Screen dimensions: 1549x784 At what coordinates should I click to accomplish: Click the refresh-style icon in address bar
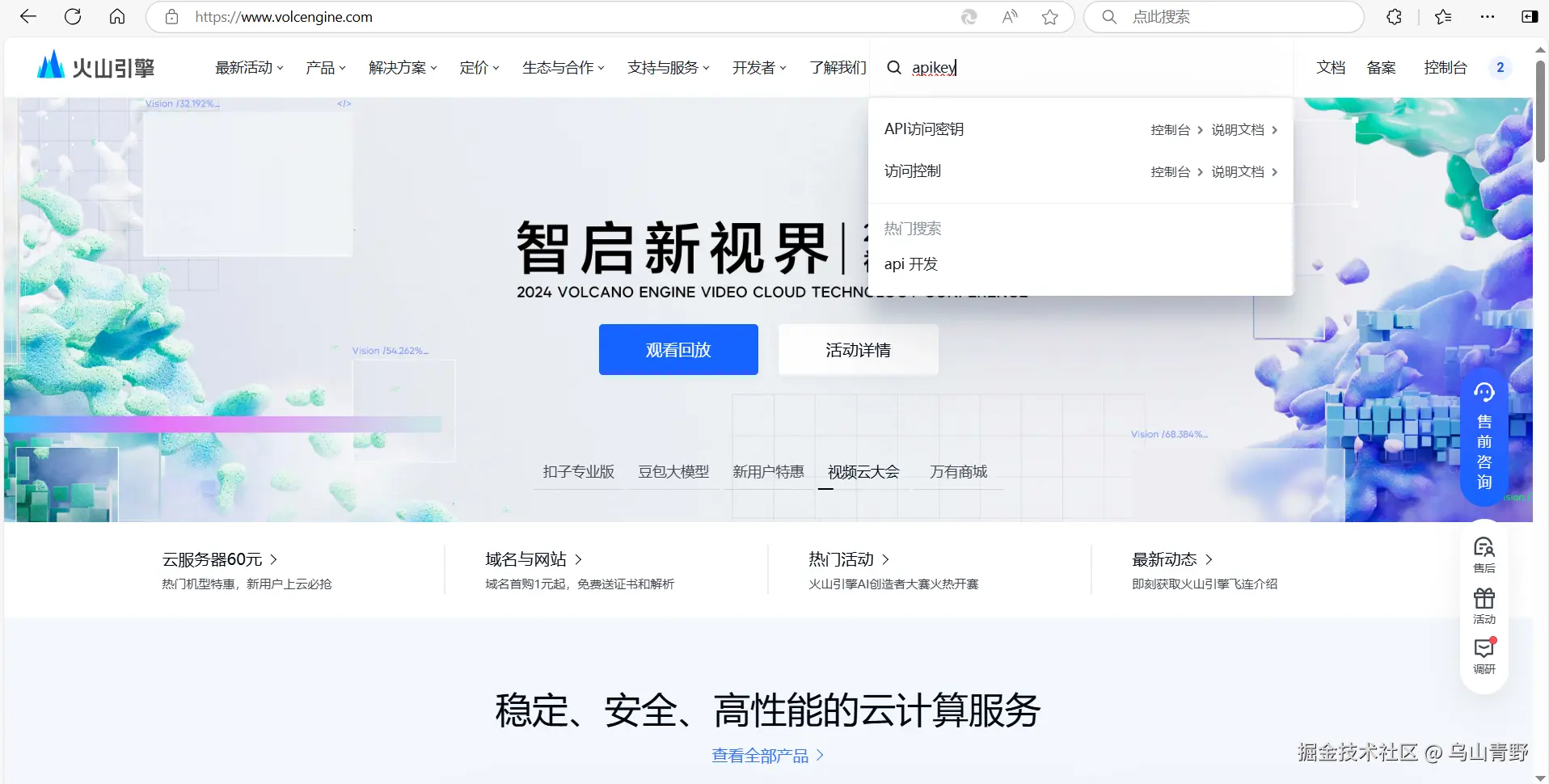click(969, 17)
